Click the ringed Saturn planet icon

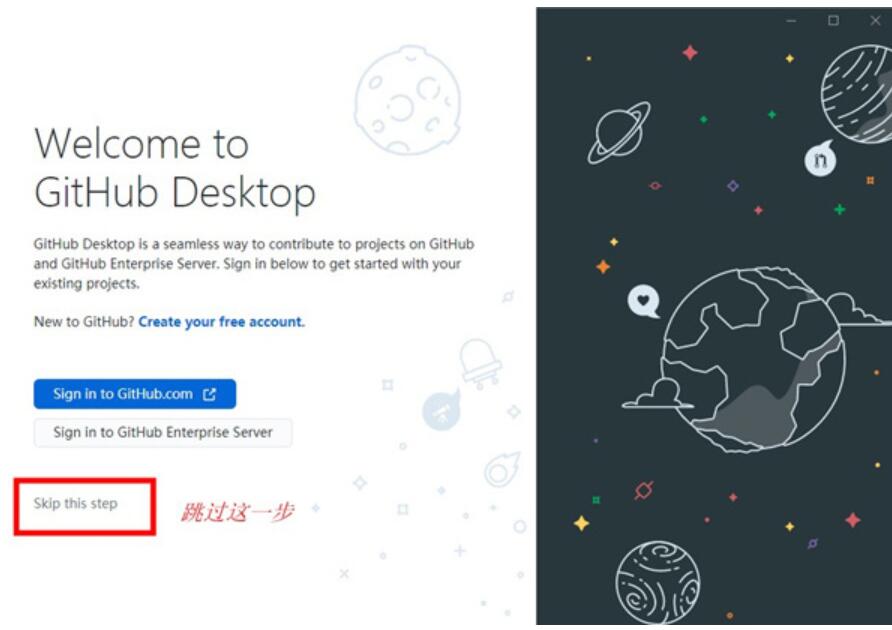click(x=619, y=133)
